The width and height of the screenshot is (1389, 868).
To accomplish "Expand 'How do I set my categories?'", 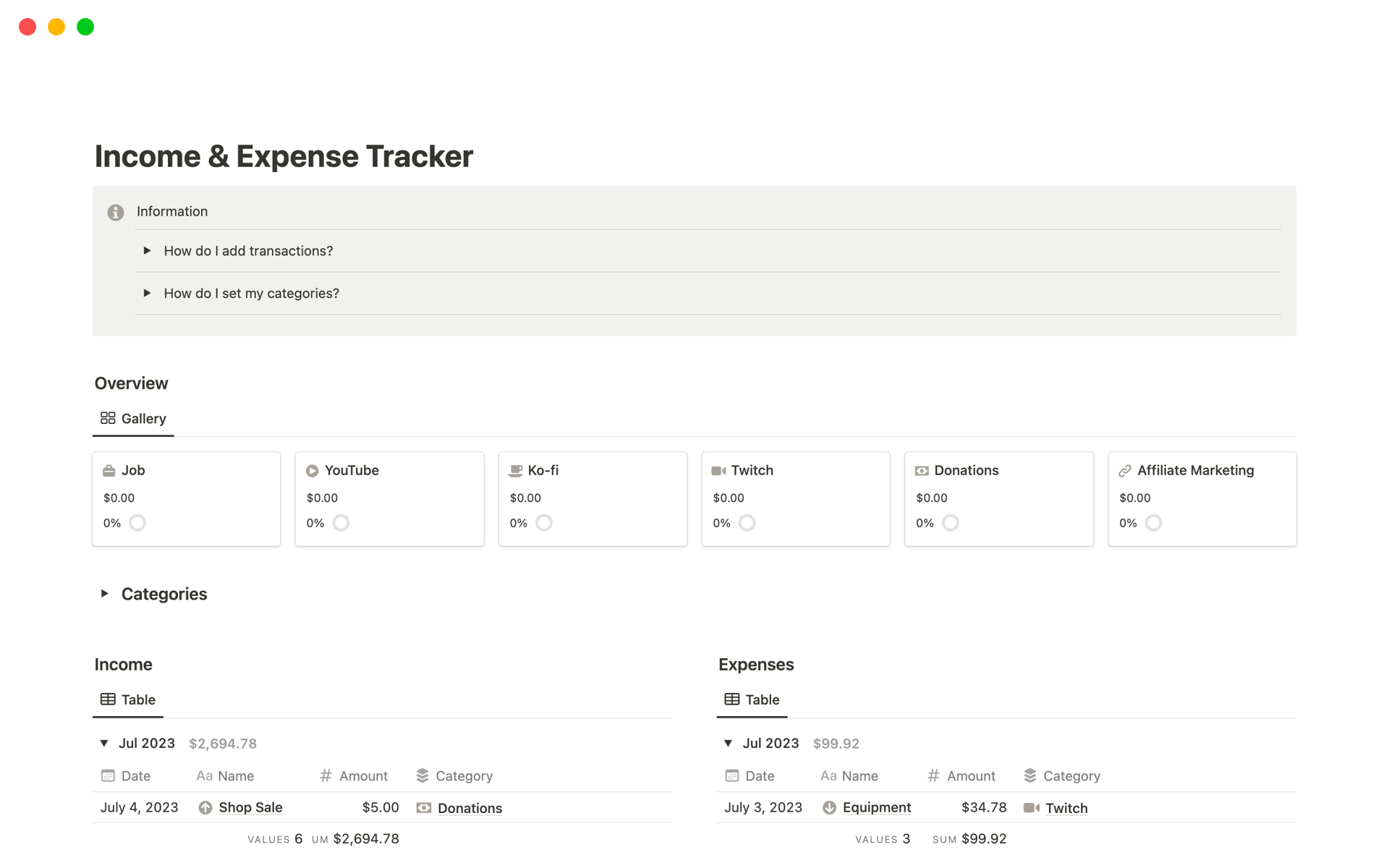I will tap(148, 293).
